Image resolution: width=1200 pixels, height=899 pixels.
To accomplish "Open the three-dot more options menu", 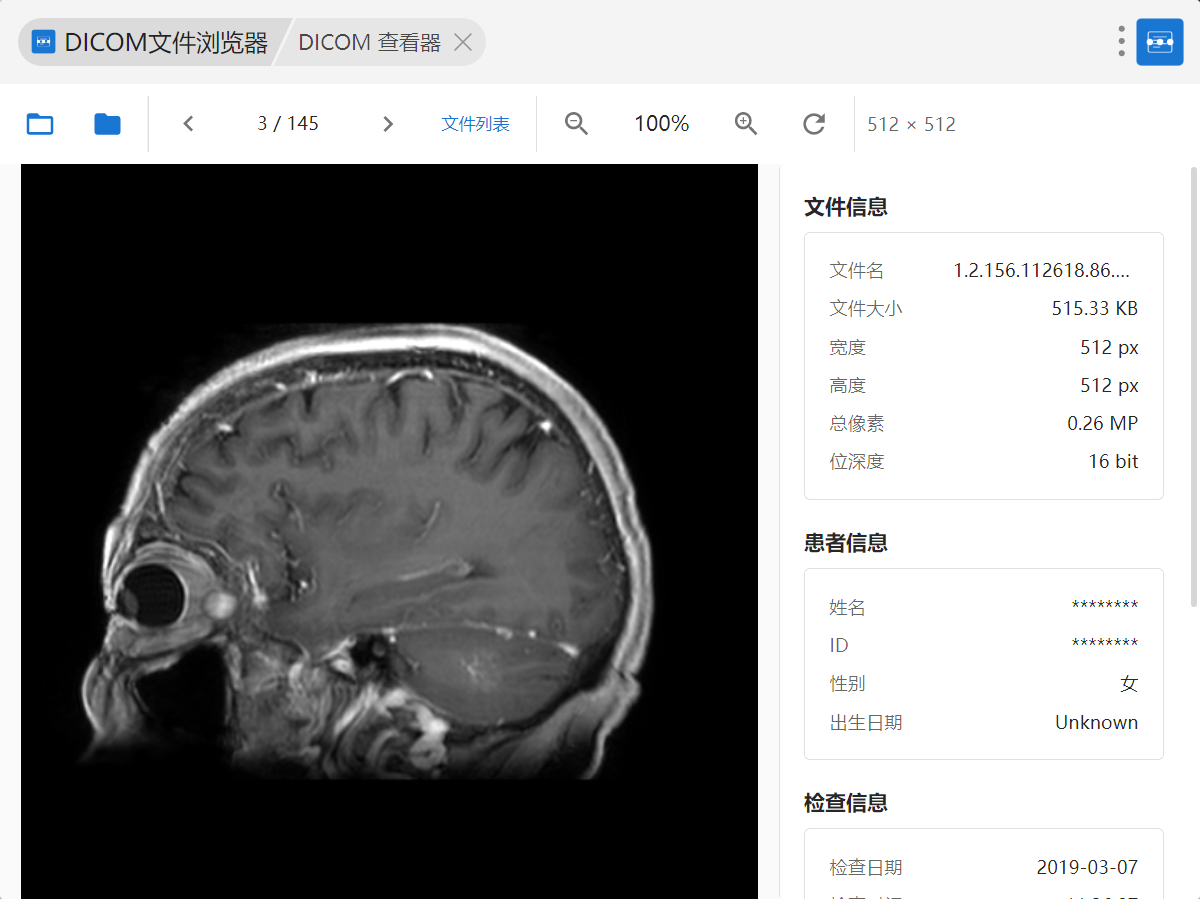I will coord(1122,41).
